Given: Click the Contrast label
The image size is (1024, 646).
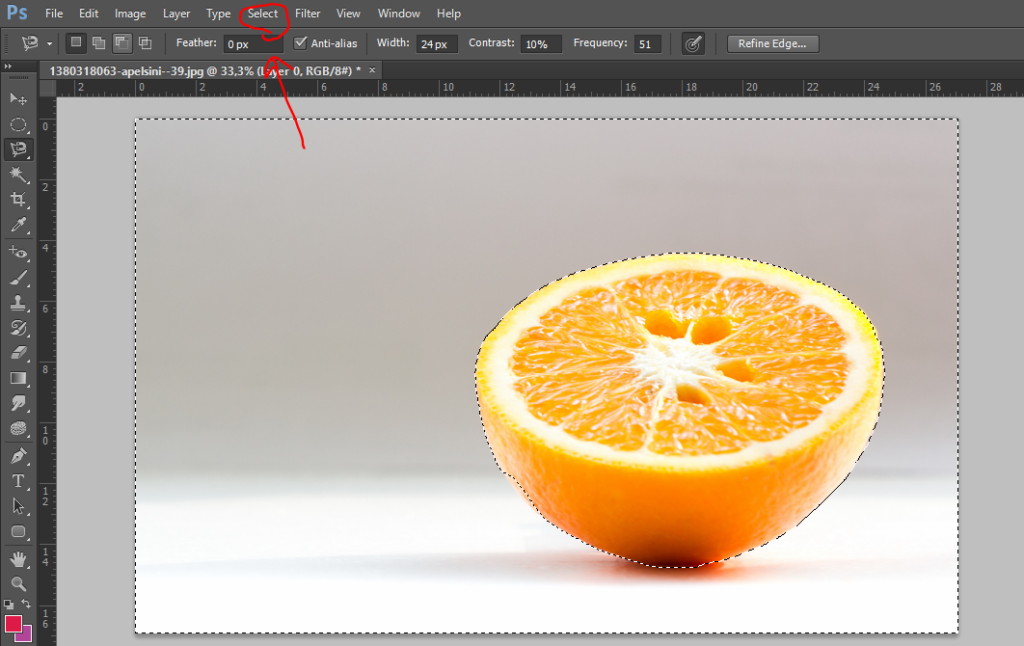Looking at the screenshot, I should [x=491, y=42].
